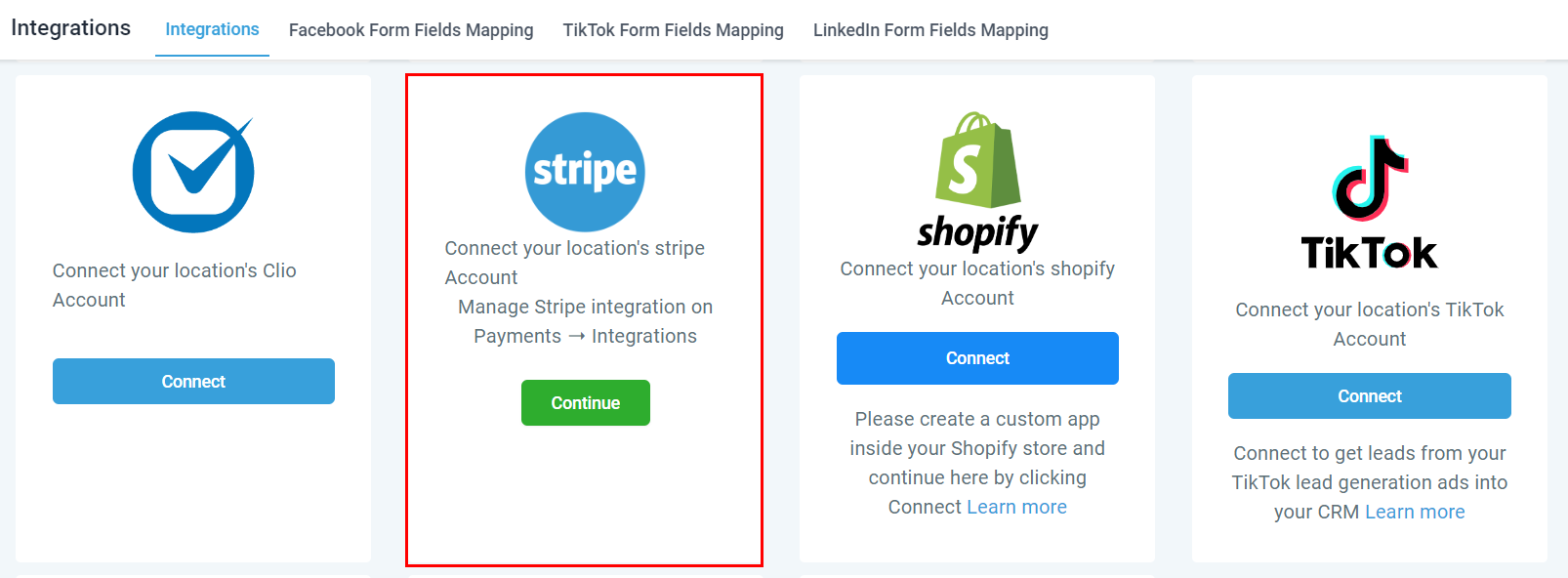Image resolution: width=1568 pixels, height=578 pixels.
Task: Connect the Clio account
Action: (193, 381)
